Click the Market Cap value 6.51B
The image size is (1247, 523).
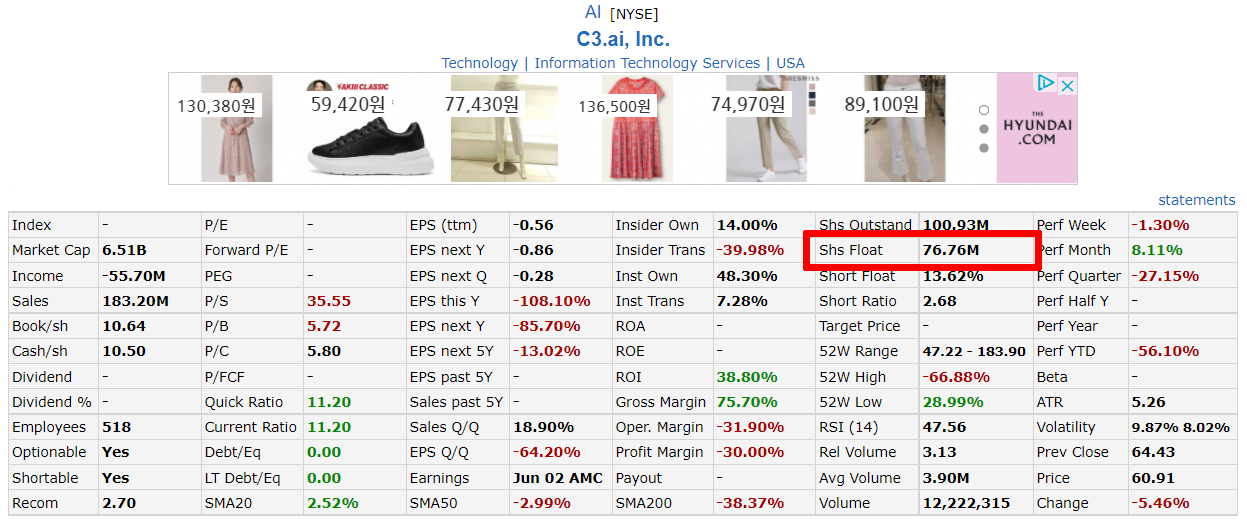[x=126, y=250]
